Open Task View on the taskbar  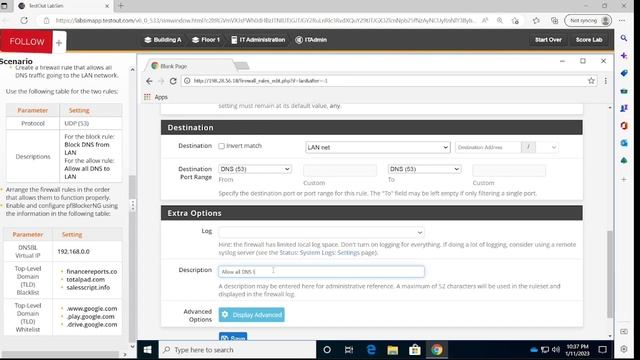[349, 350]
